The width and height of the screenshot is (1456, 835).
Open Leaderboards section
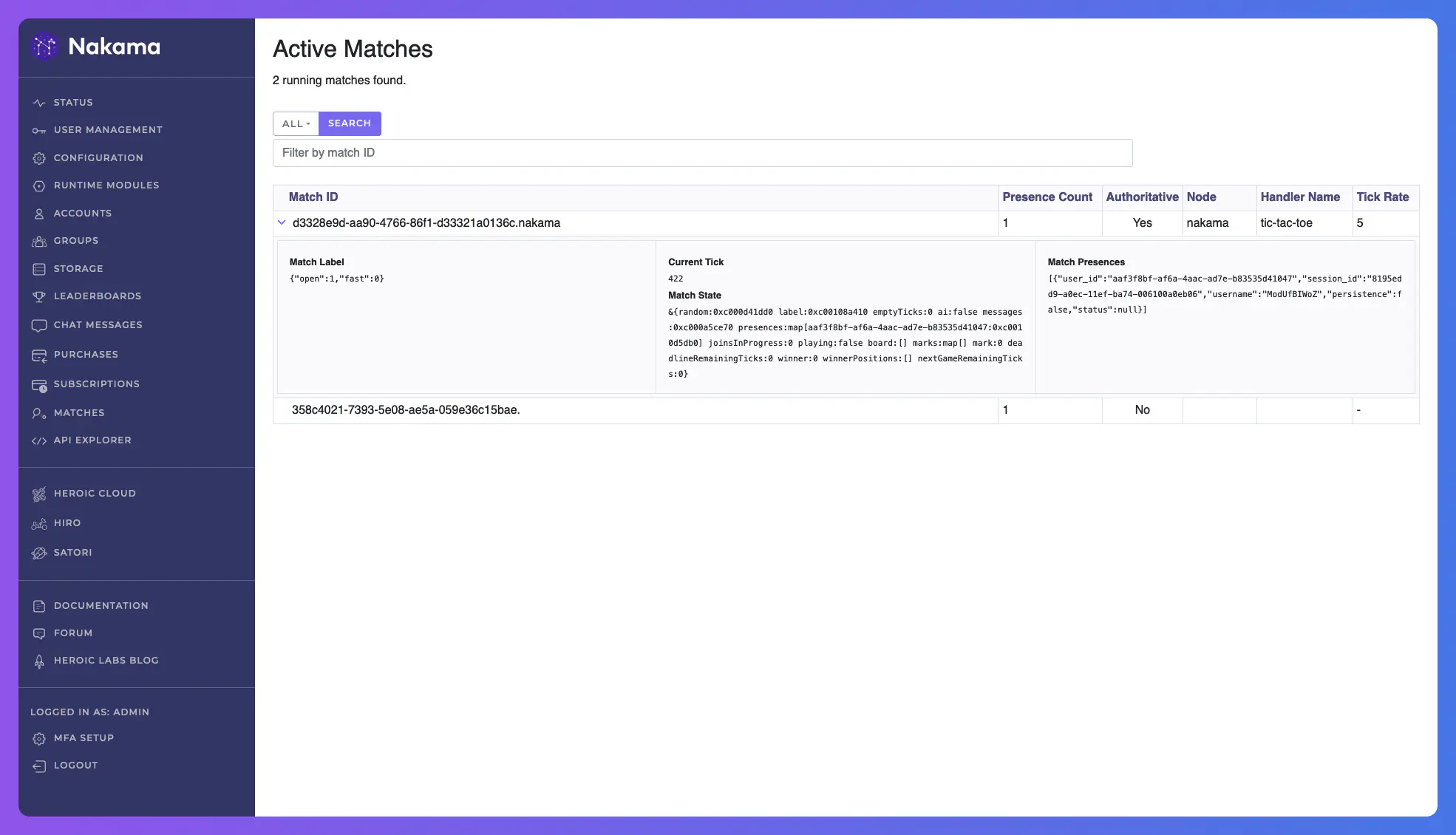point(97,297)
